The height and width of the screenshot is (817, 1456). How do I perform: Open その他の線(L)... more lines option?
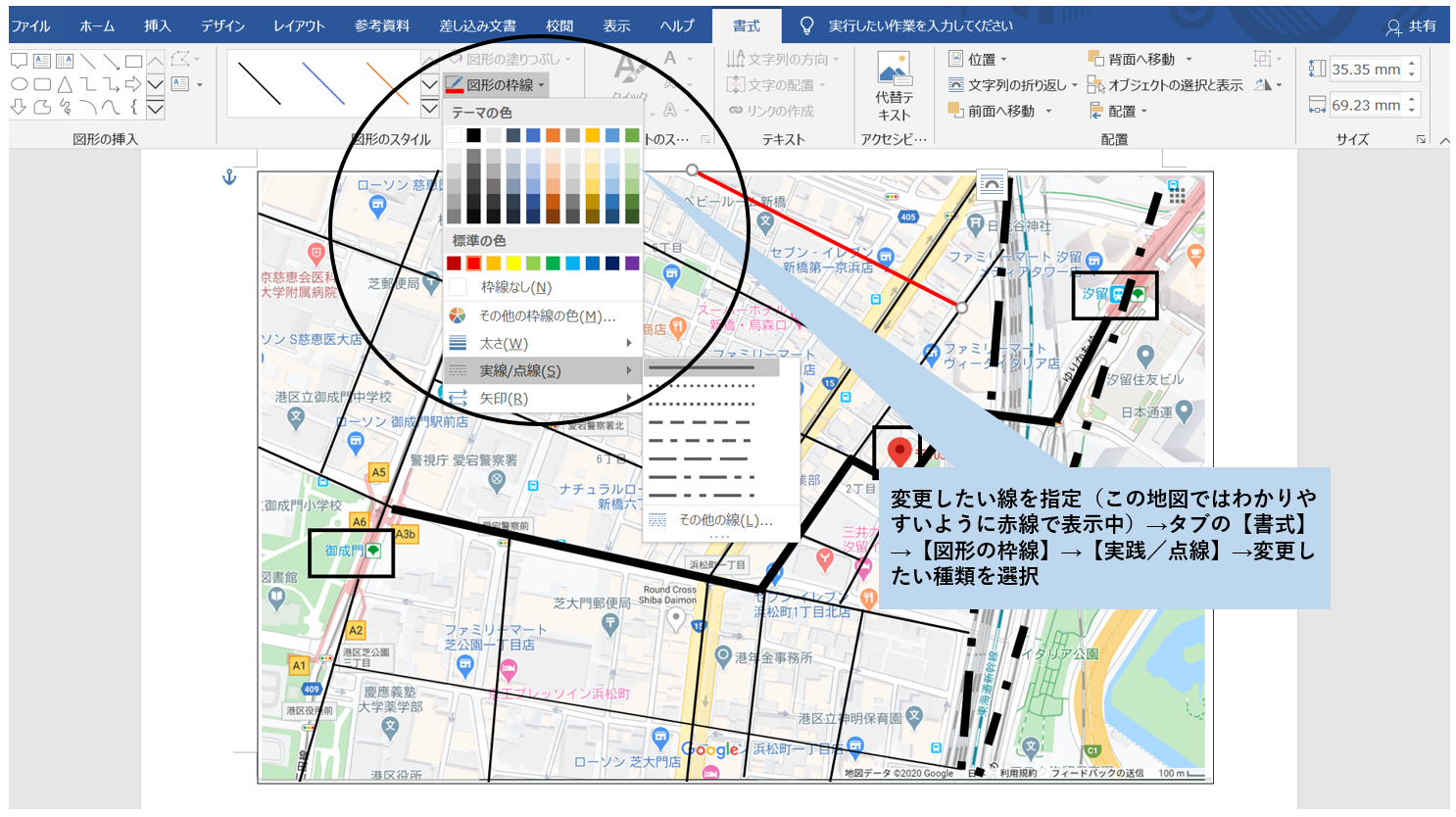(x=725, y=520)
